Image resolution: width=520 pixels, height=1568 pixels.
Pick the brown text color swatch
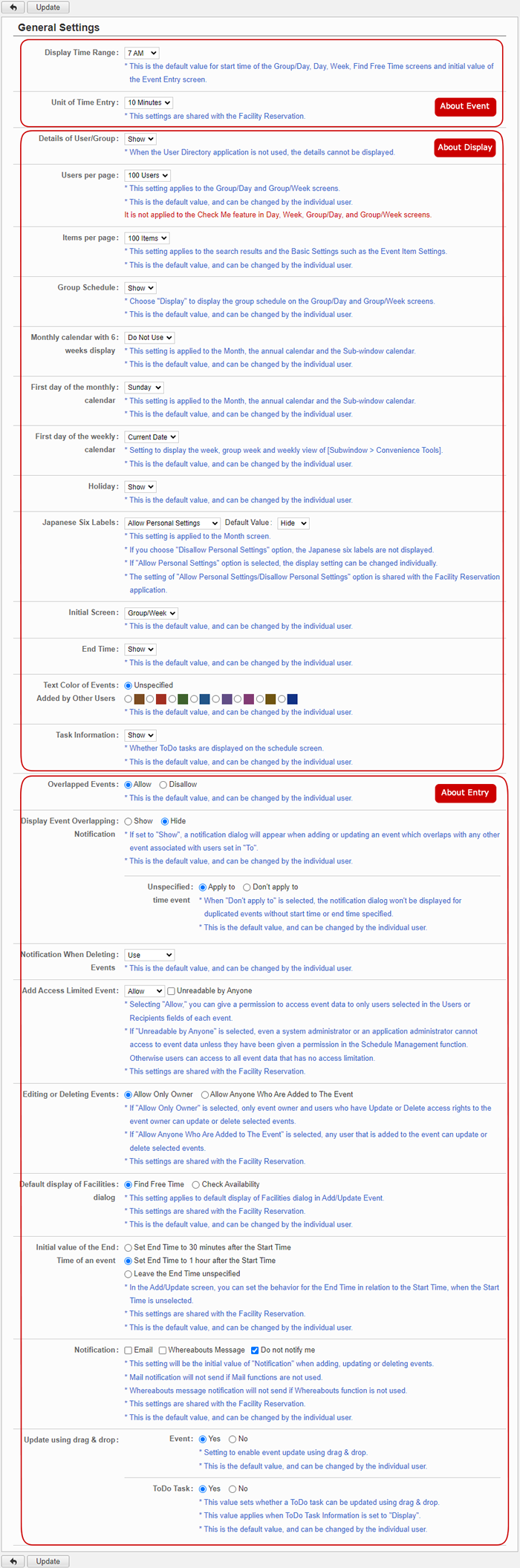pyautogui.click(x=139, y=699)
